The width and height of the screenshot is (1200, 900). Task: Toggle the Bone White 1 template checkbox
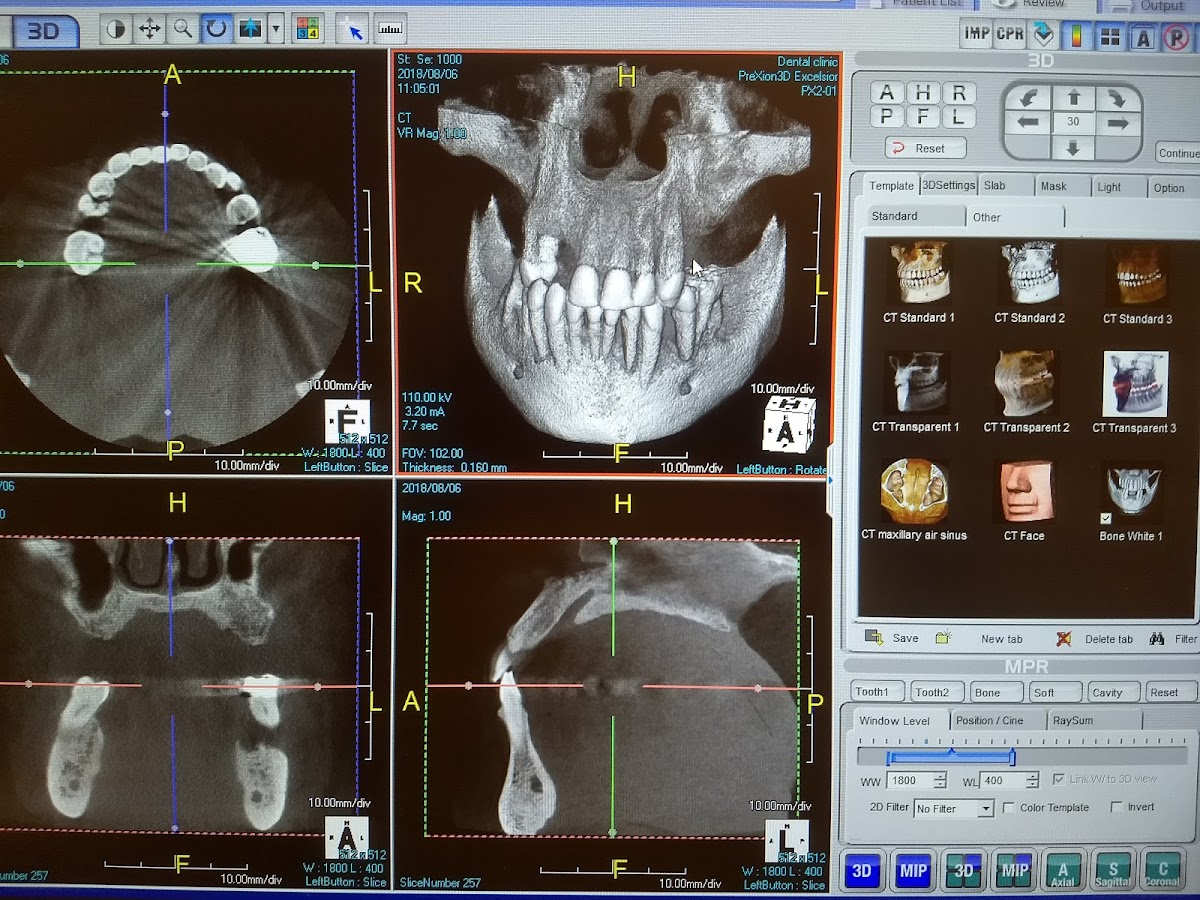tap(1106, 518)
